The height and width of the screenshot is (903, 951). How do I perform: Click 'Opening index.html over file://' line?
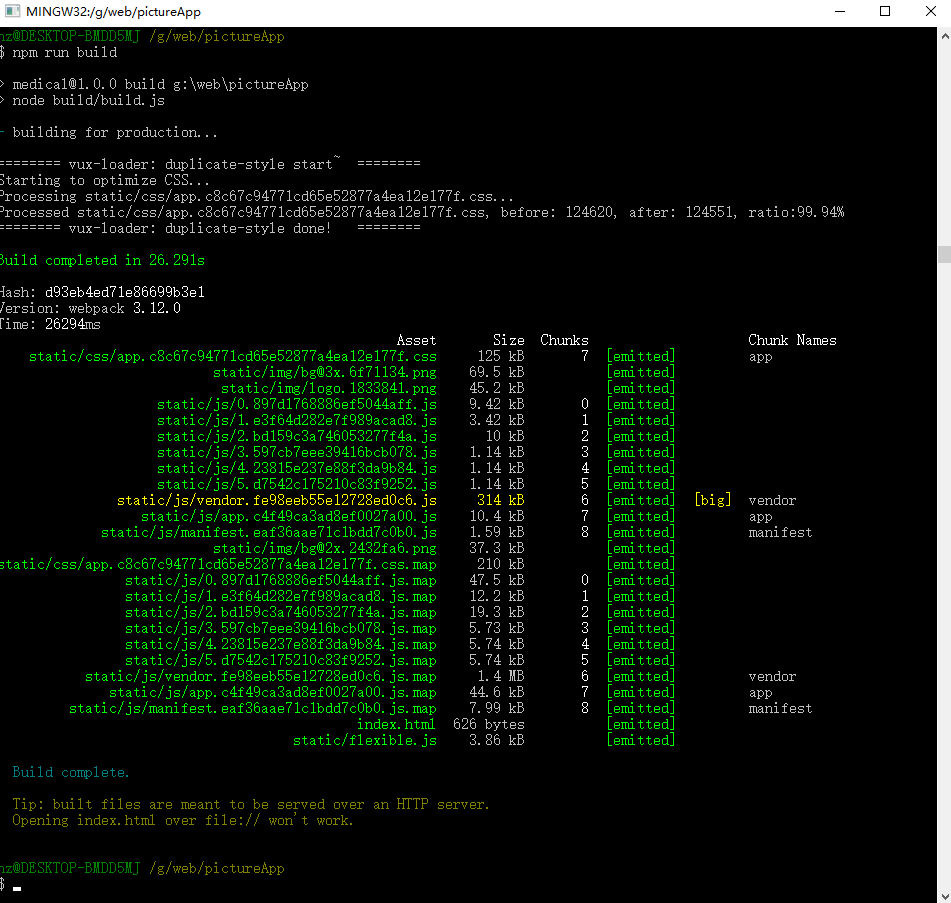click(x=183, y=821)
